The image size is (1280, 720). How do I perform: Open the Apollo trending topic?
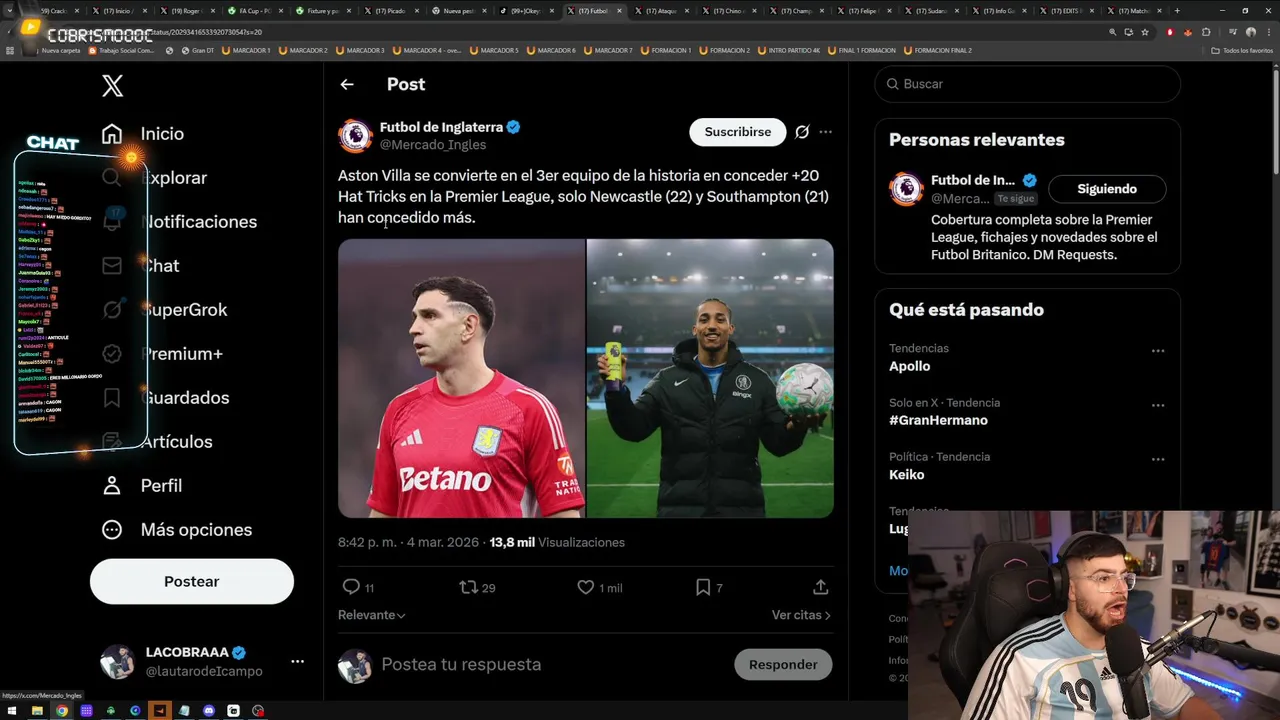click(x=909, y=366)
